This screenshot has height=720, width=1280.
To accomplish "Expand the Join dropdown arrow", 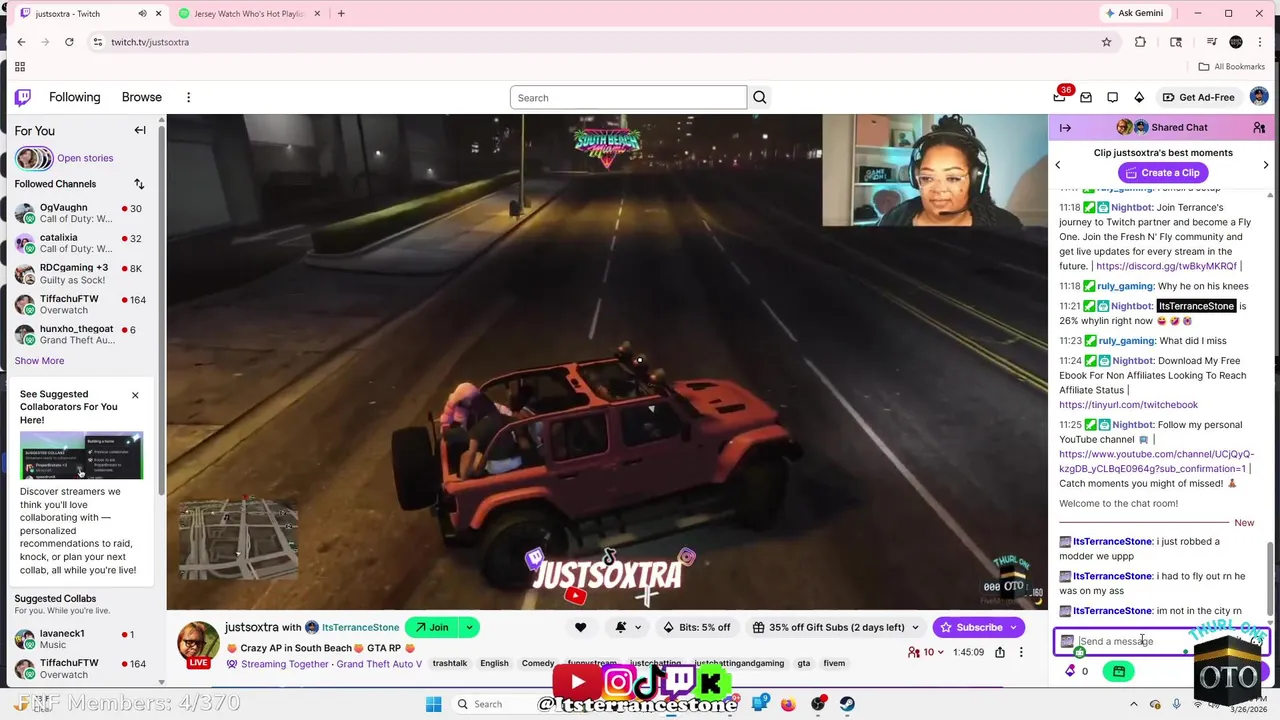I will coord(468,627).
